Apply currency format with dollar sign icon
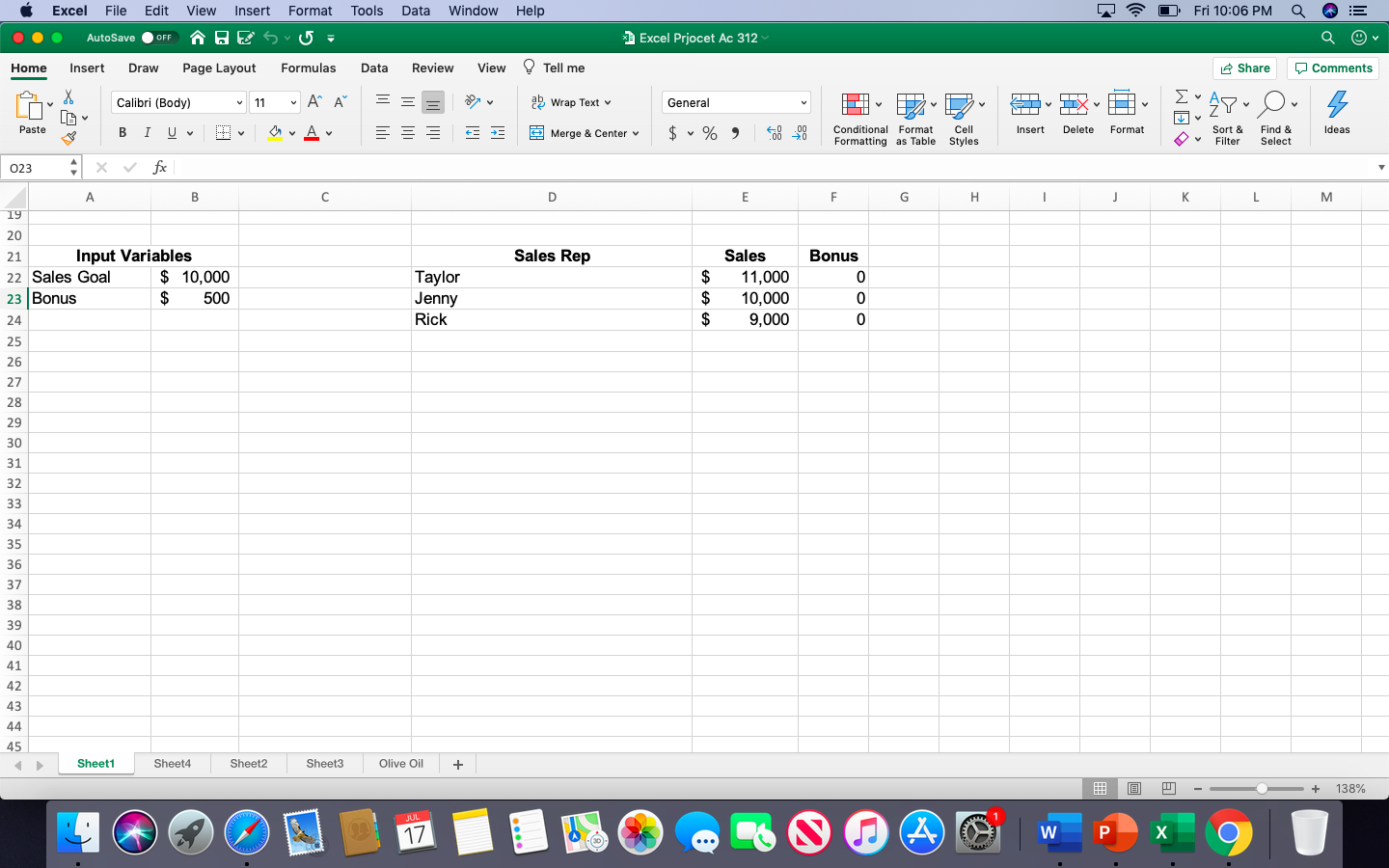1389x868 pixels. (674, 133)
